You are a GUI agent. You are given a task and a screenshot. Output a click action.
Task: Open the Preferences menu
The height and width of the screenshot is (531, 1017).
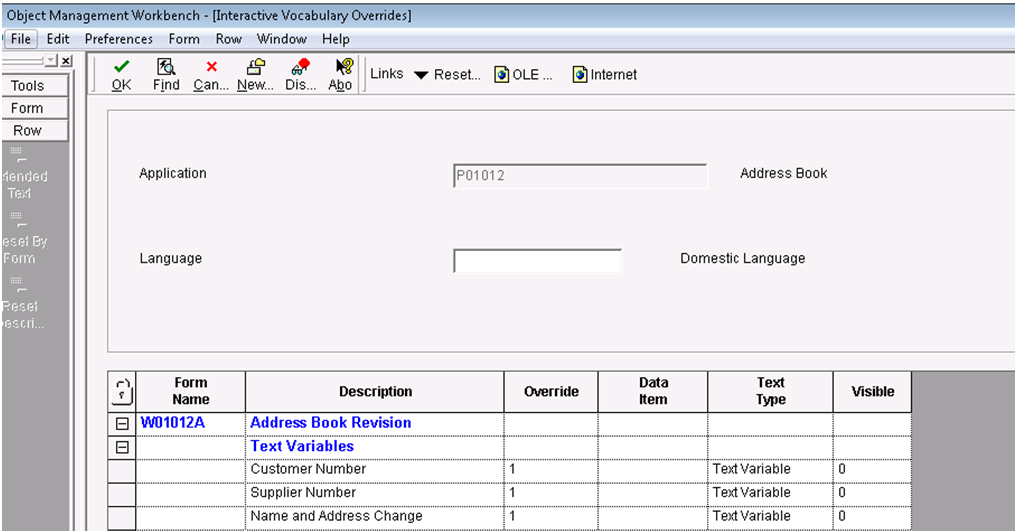tap(118, 39)
